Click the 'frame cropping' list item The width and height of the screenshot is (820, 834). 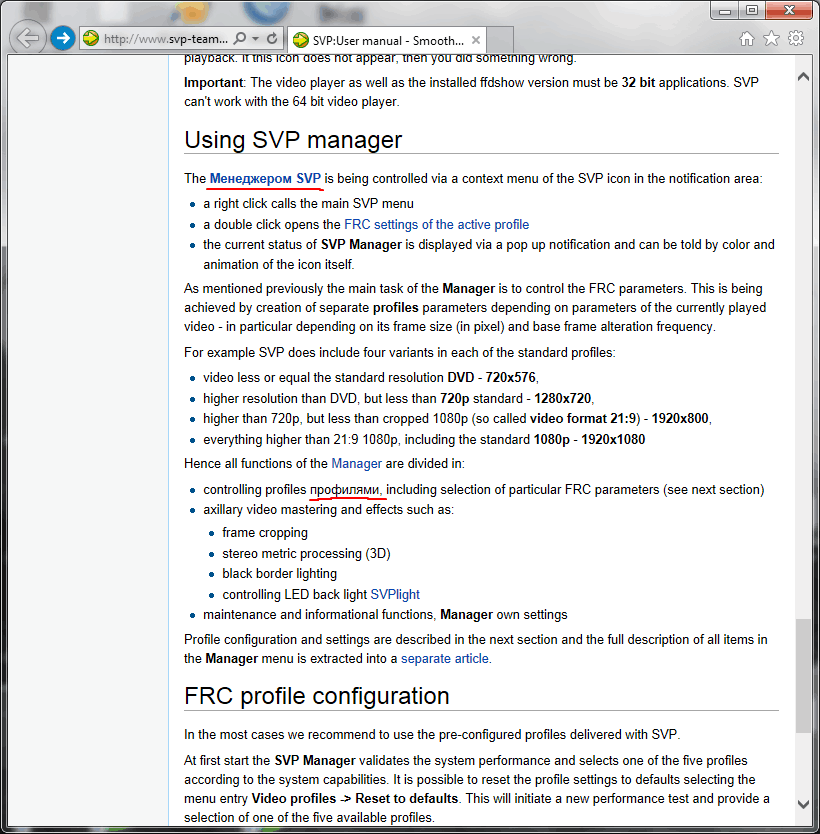pos(265,533)
